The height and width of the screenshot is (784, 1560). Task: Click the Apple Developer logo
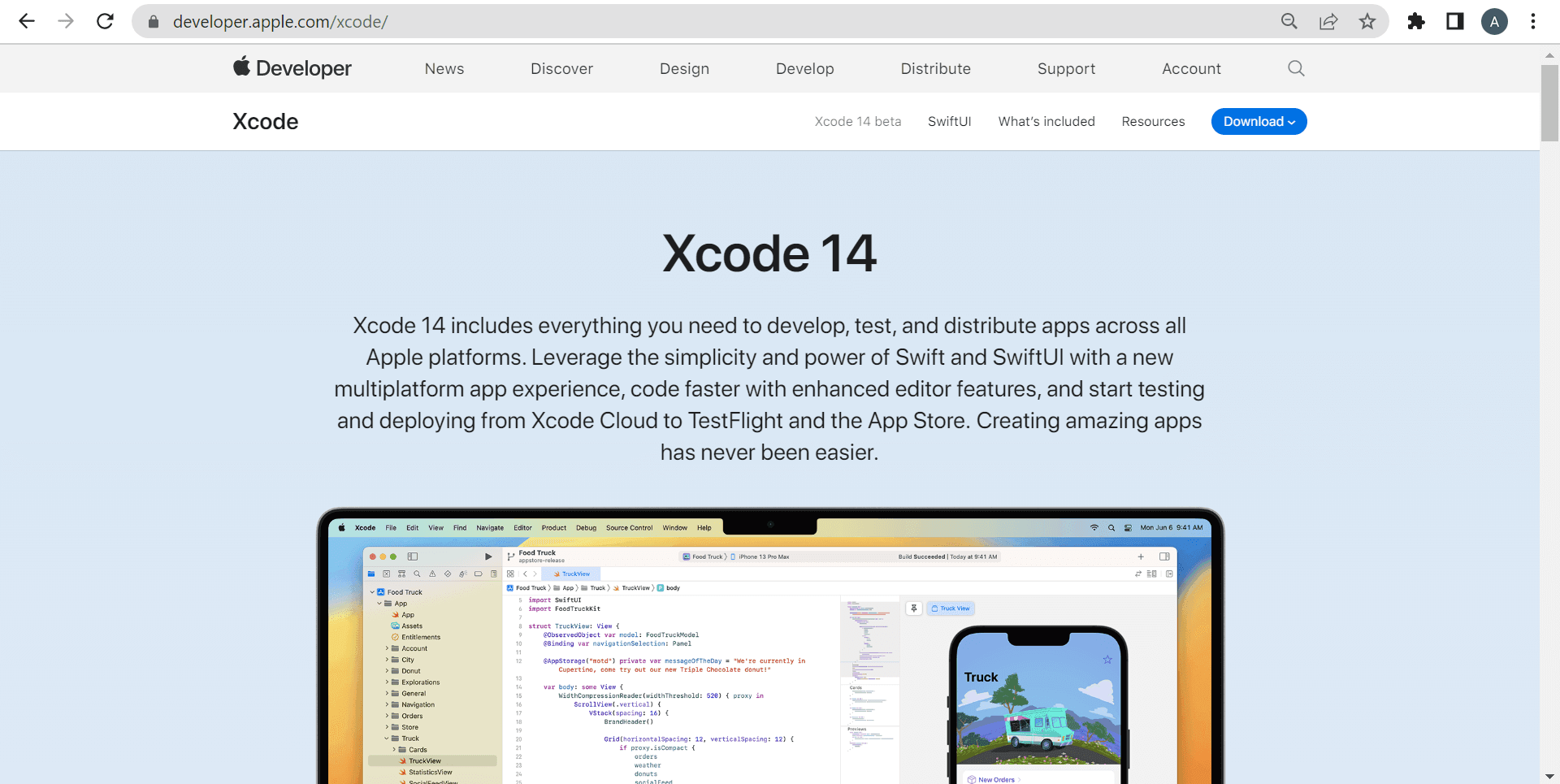tap(291, 68)
